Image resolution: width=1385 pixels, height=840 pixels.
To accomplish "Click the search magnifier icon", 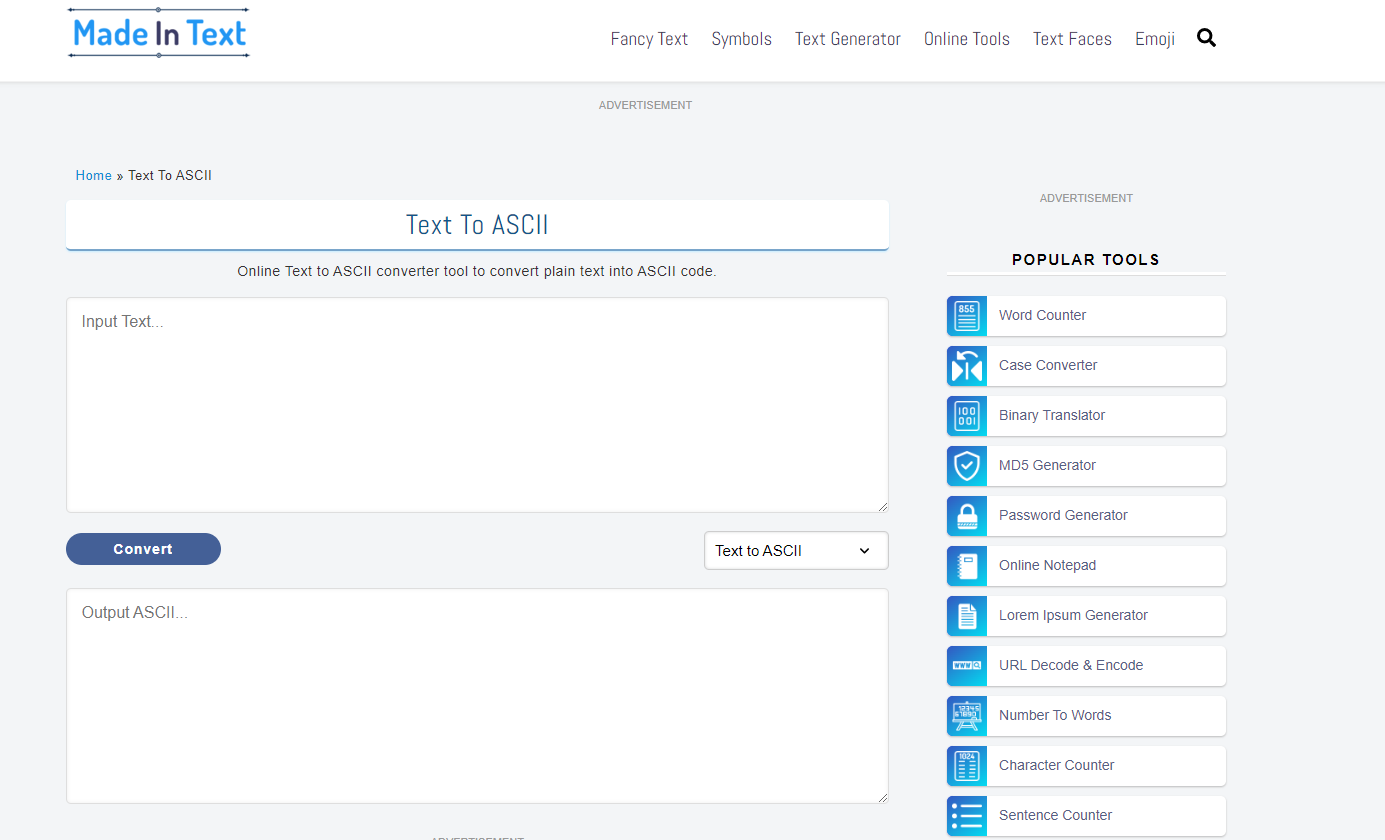I will pos(1206,38).
